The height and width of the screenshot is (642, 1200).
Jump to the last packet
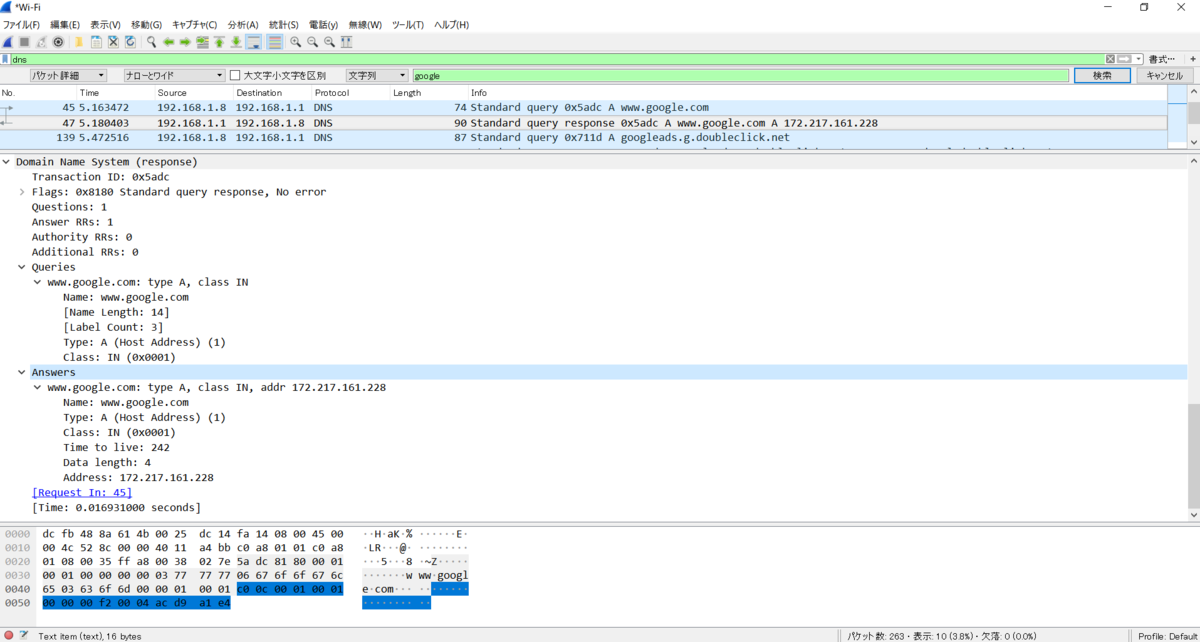(236, 42)
